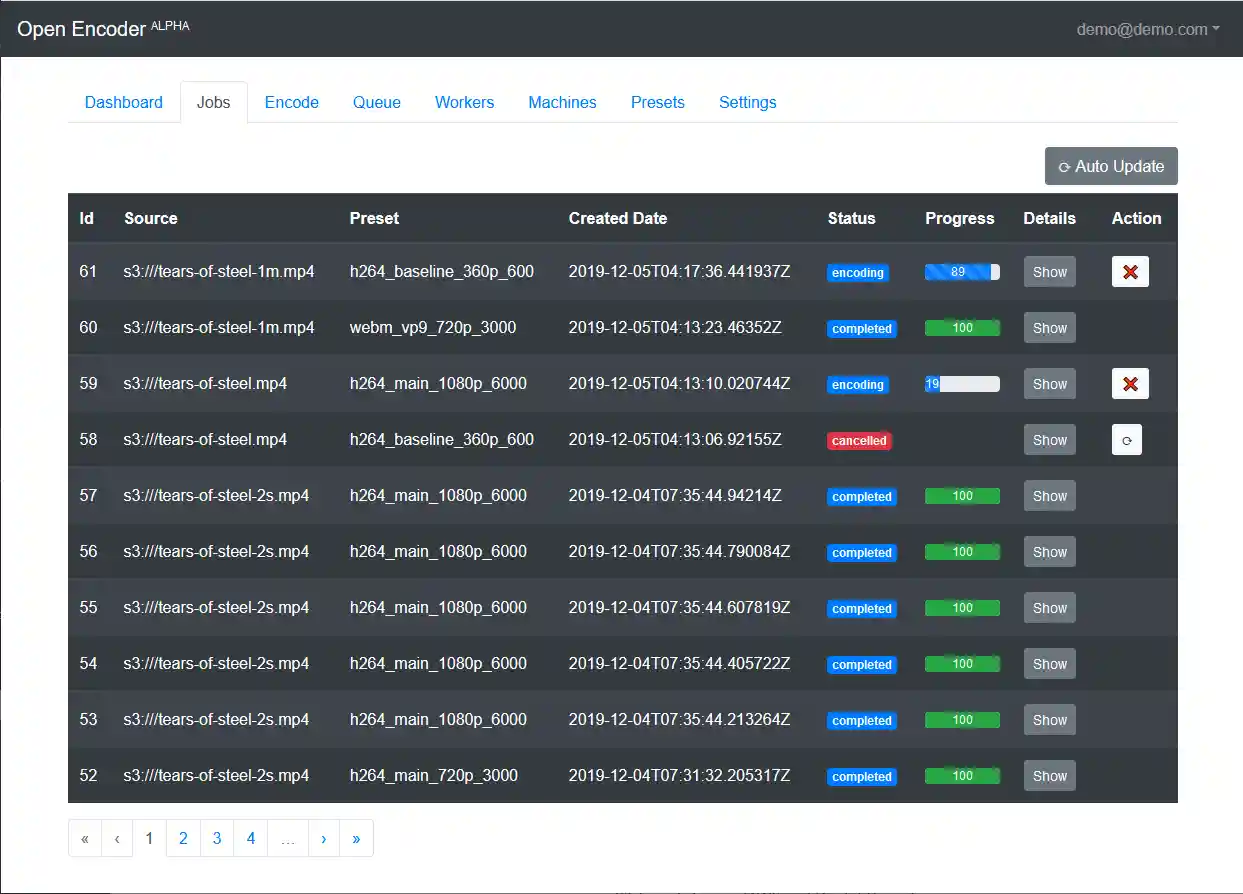Click the completed badge for job 60

point(862,328)
